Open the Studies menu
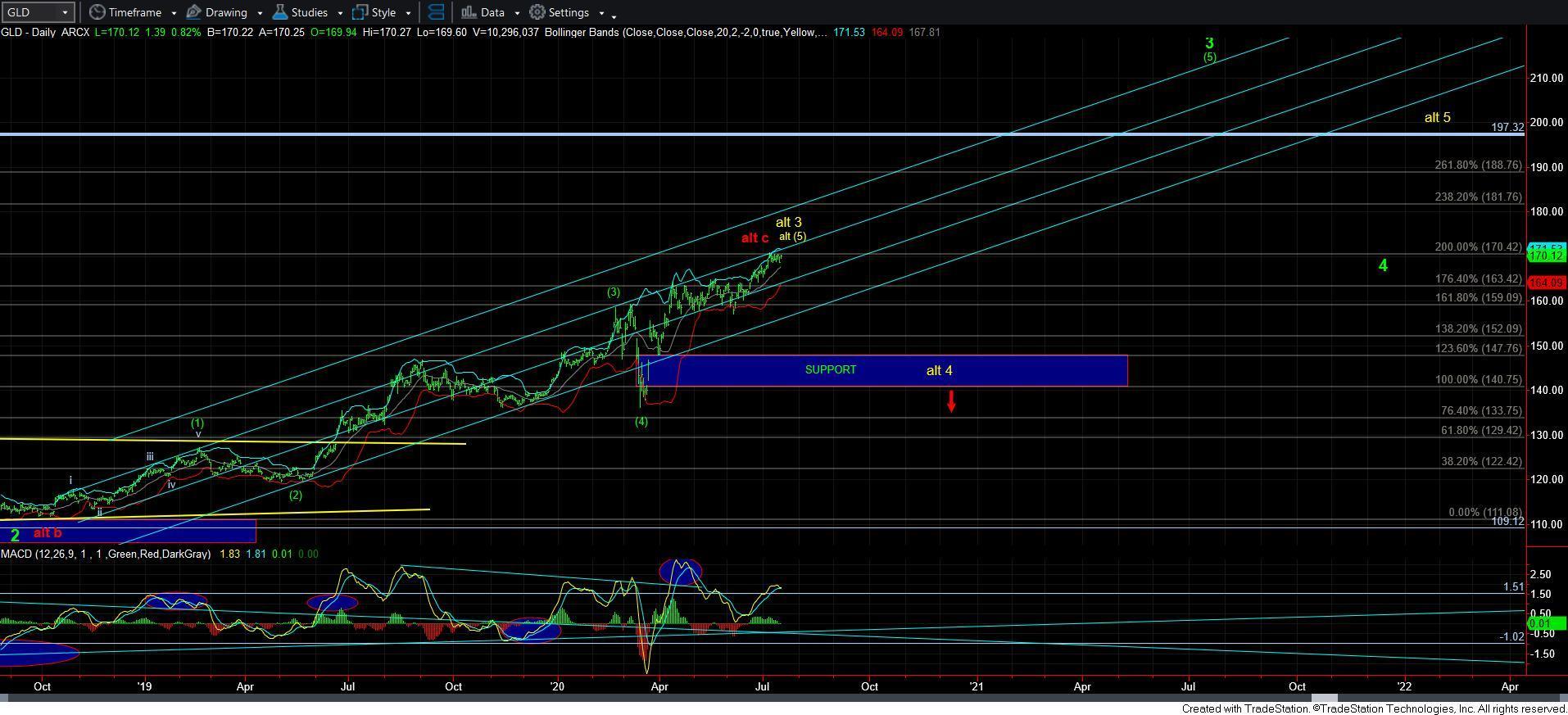Screen dimensions: 1568x715 pyautogui.click(x=308, y=12)
